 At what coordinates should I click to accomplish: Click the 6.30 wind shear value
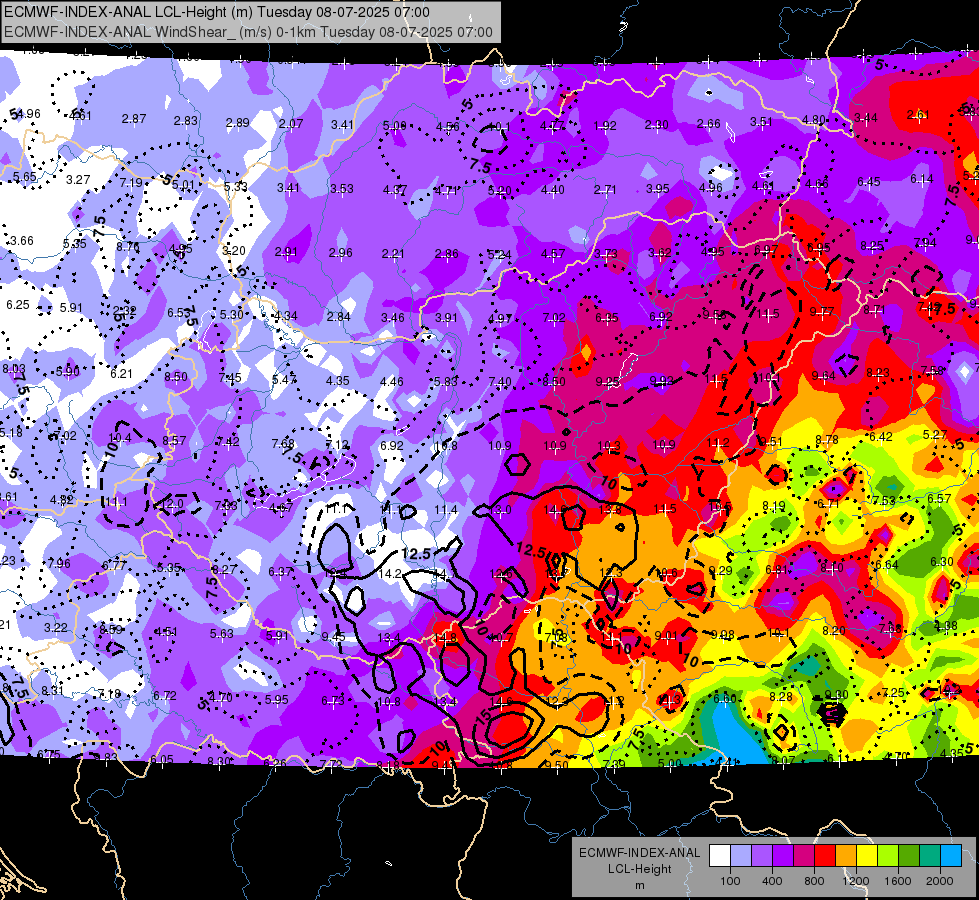click(942, 561)
